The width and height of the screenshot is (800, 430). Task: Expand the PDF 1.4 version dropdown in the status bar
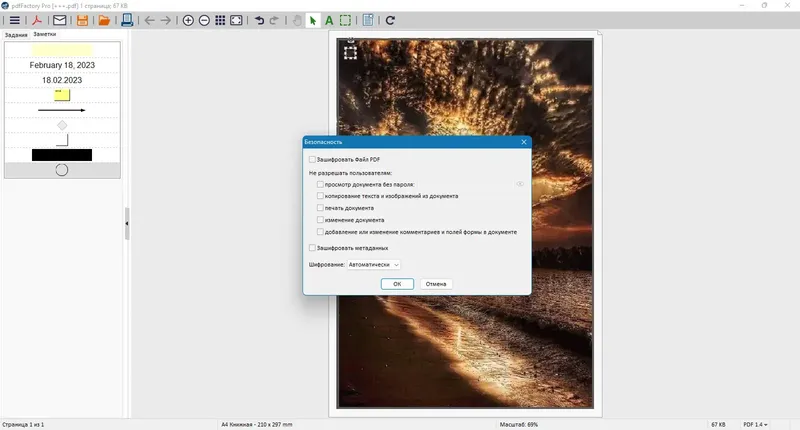755,424
